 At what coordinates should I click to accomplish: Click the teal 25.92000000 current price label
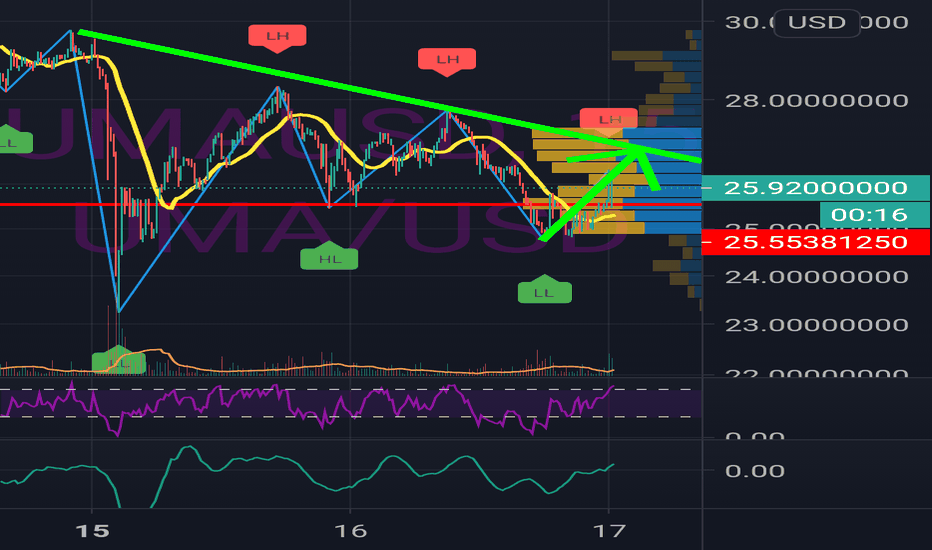point(816,188)
